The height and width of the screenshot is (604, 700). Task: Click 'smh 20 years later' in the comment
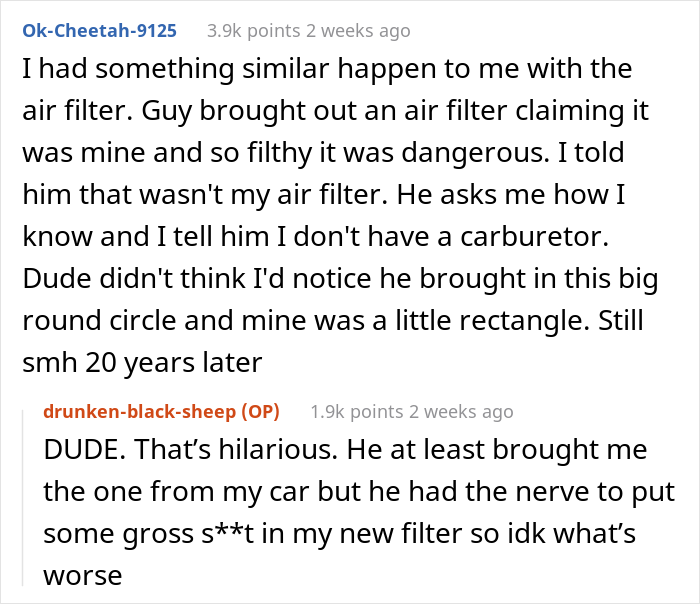tap(142, 362)
